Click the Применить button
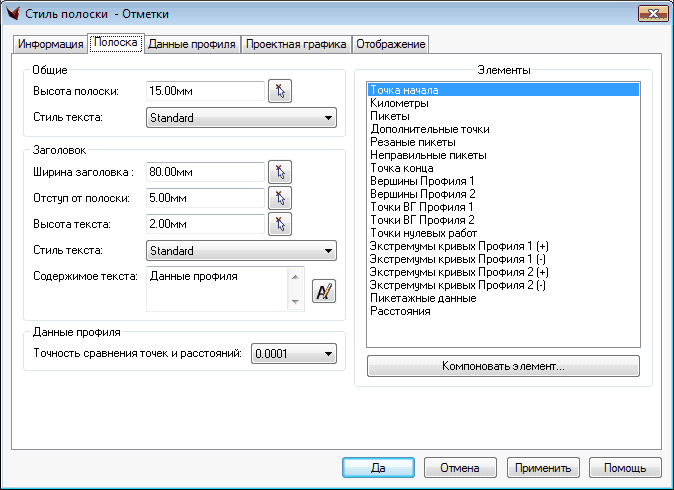 (543, 467)
